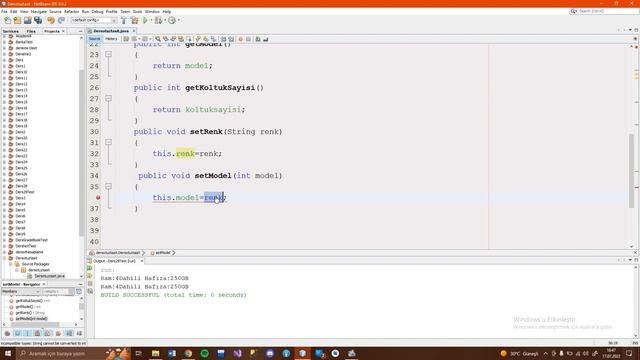Open the Windows Start menu
Screen dimensions: 640x360
click(x=8, y=353)
